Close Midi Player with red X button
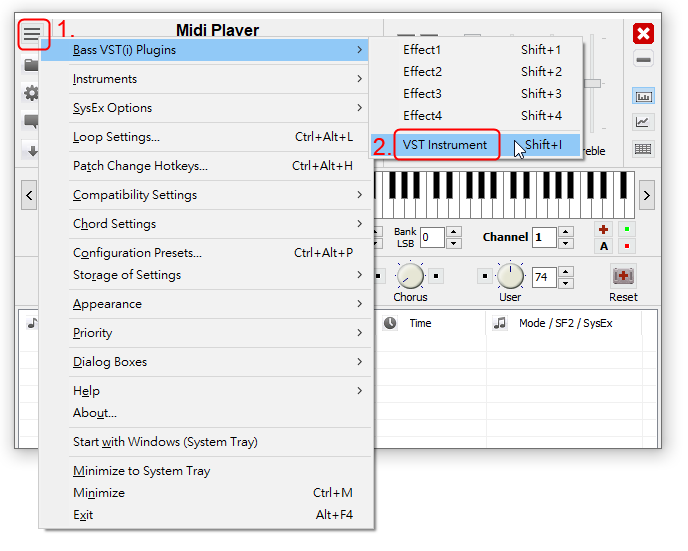The width and height of the screenshot is (688, 551). click(643, 33)
